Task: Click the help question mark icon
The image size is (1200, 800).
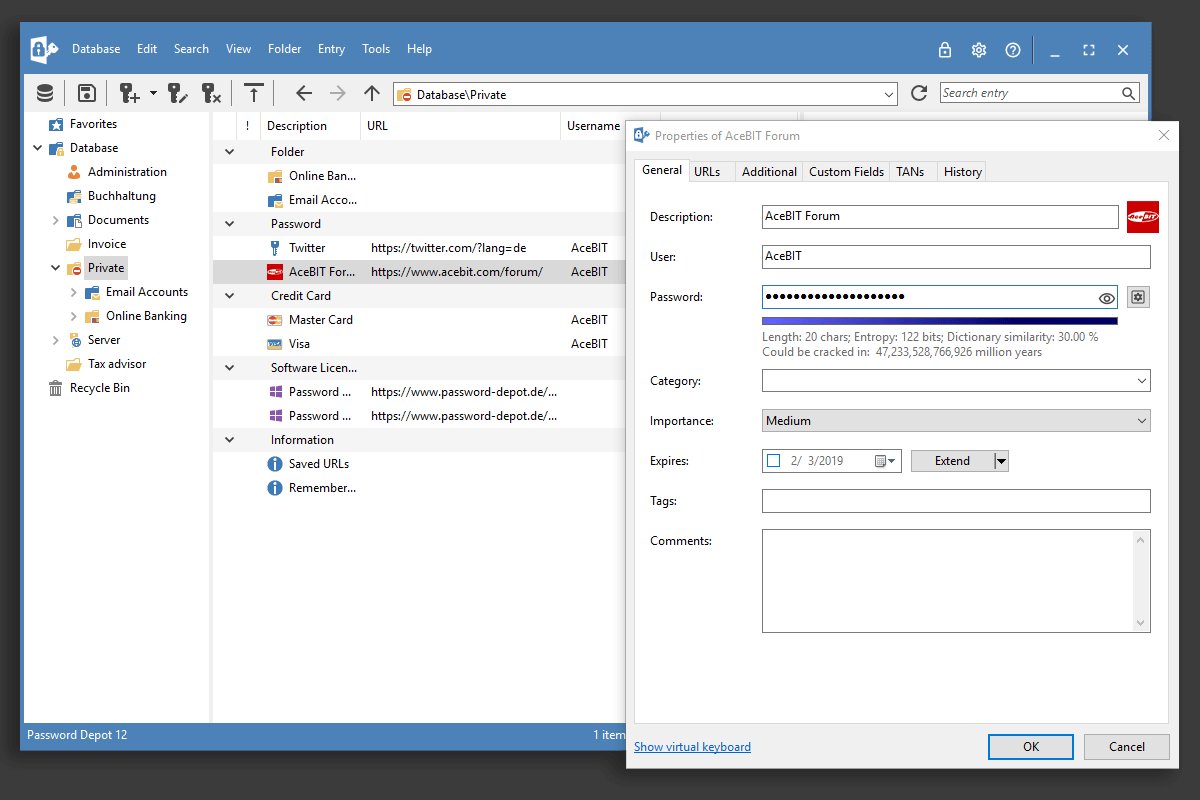Action: 1013,49
